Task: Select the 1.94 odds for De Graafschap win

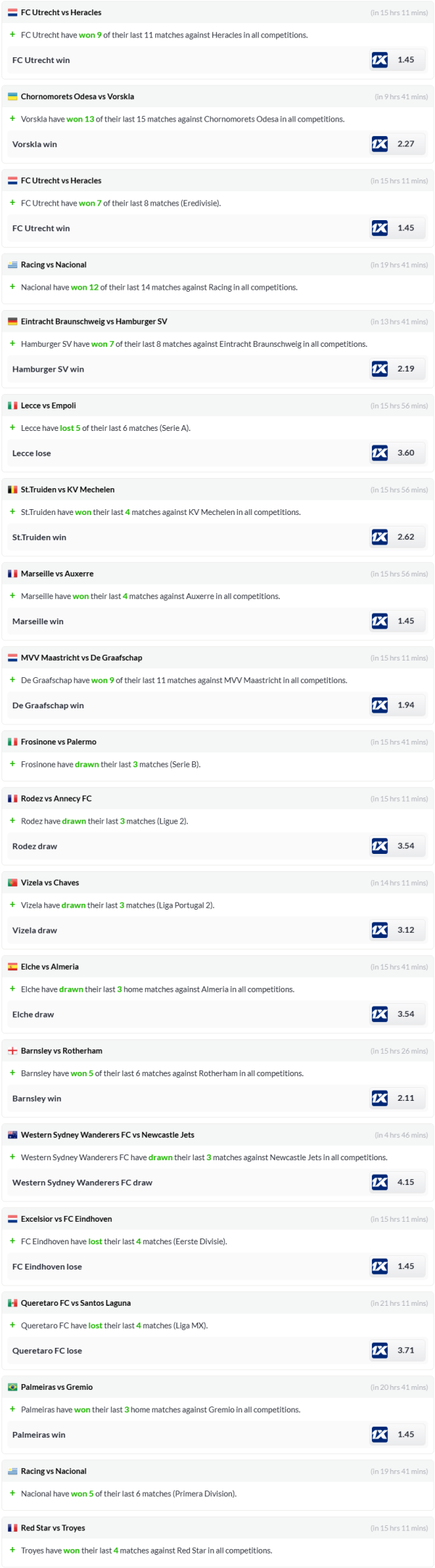Action: (406, 705)
